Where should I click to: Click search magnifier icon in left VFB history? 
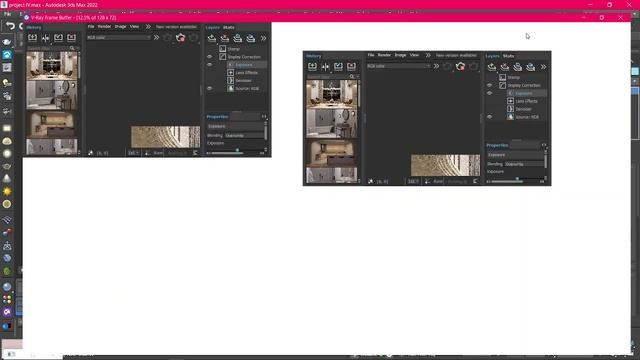pyautogui.click(x=72, y=48)
